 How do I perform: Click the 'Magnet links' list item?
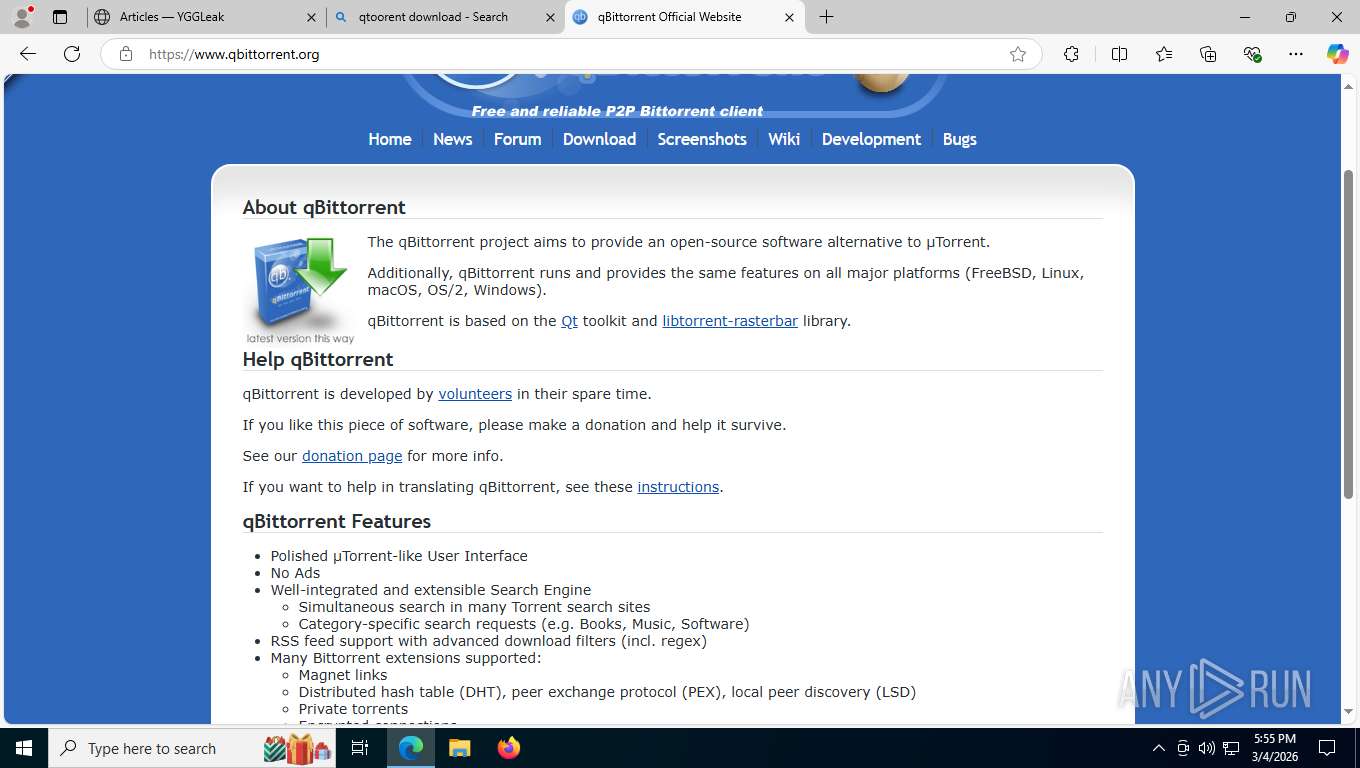coord(343,675)
